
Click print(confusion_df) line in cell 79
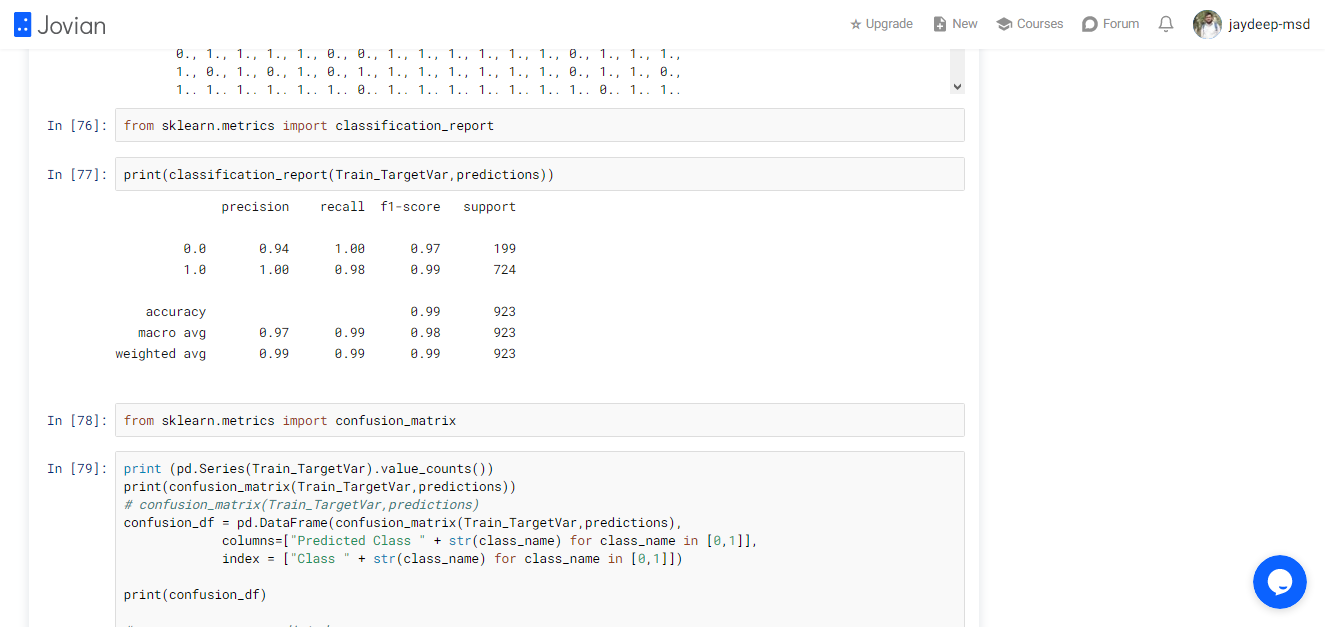(x=195, y=595)
